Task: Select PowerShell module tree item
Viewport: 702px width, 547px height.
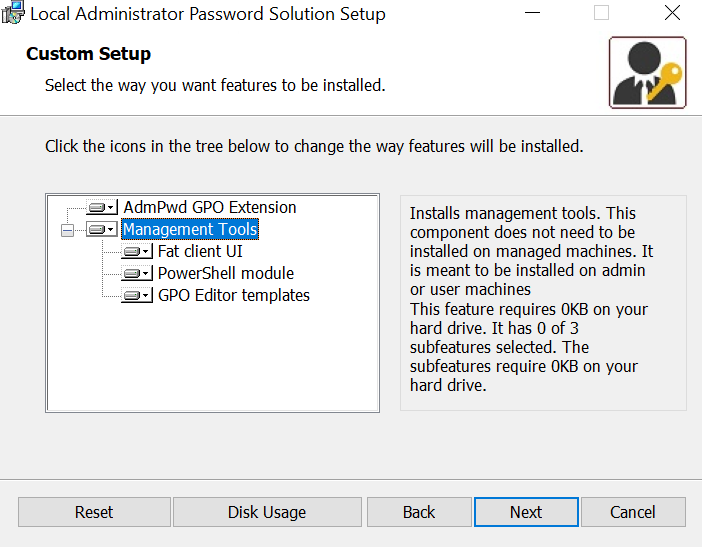Action: pyautogui.click(x=226, y=273)
